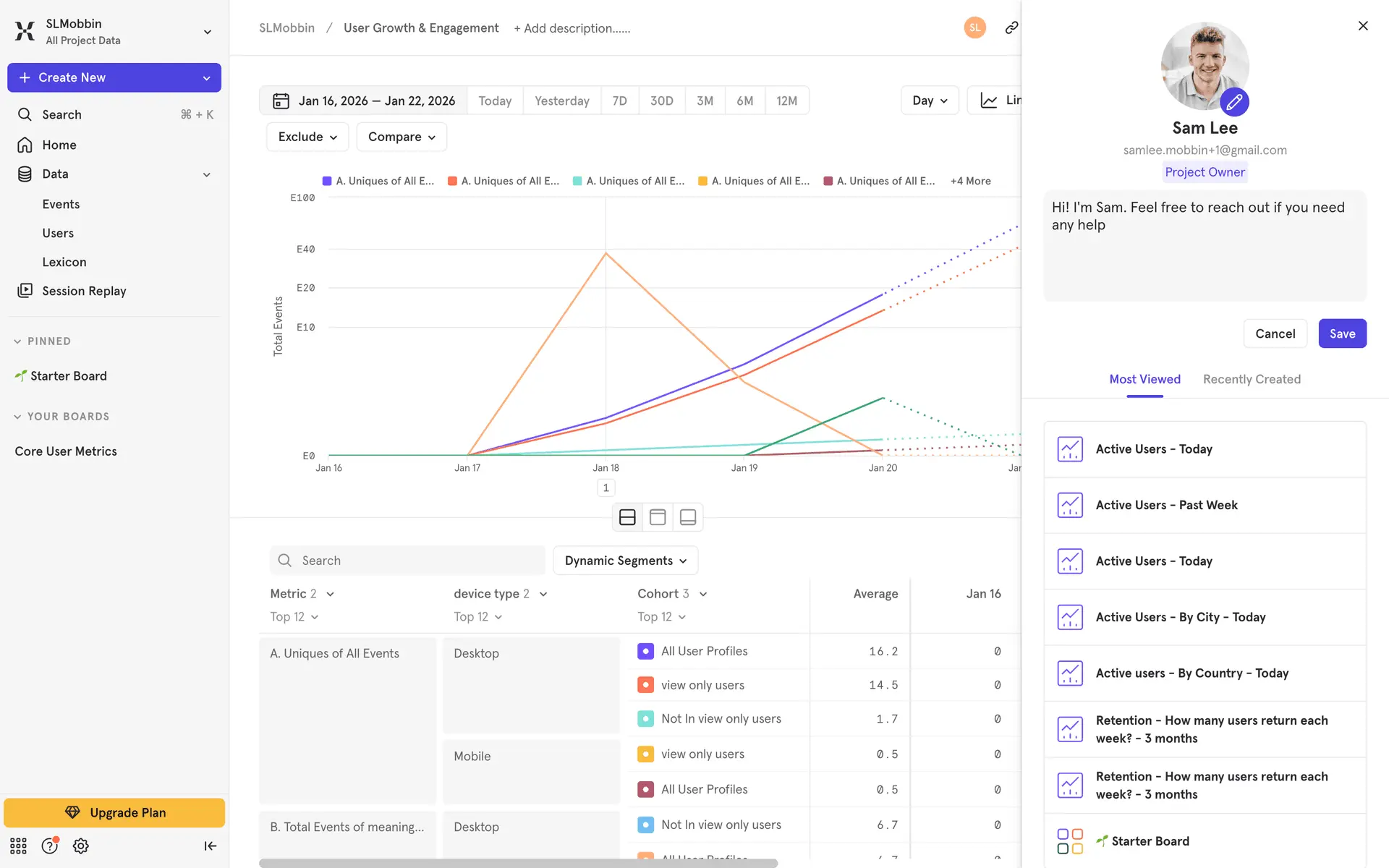The width and height of the screenshot is (1389, 868).
Task: Open the settings gear icon
Action: coord(81,846)
